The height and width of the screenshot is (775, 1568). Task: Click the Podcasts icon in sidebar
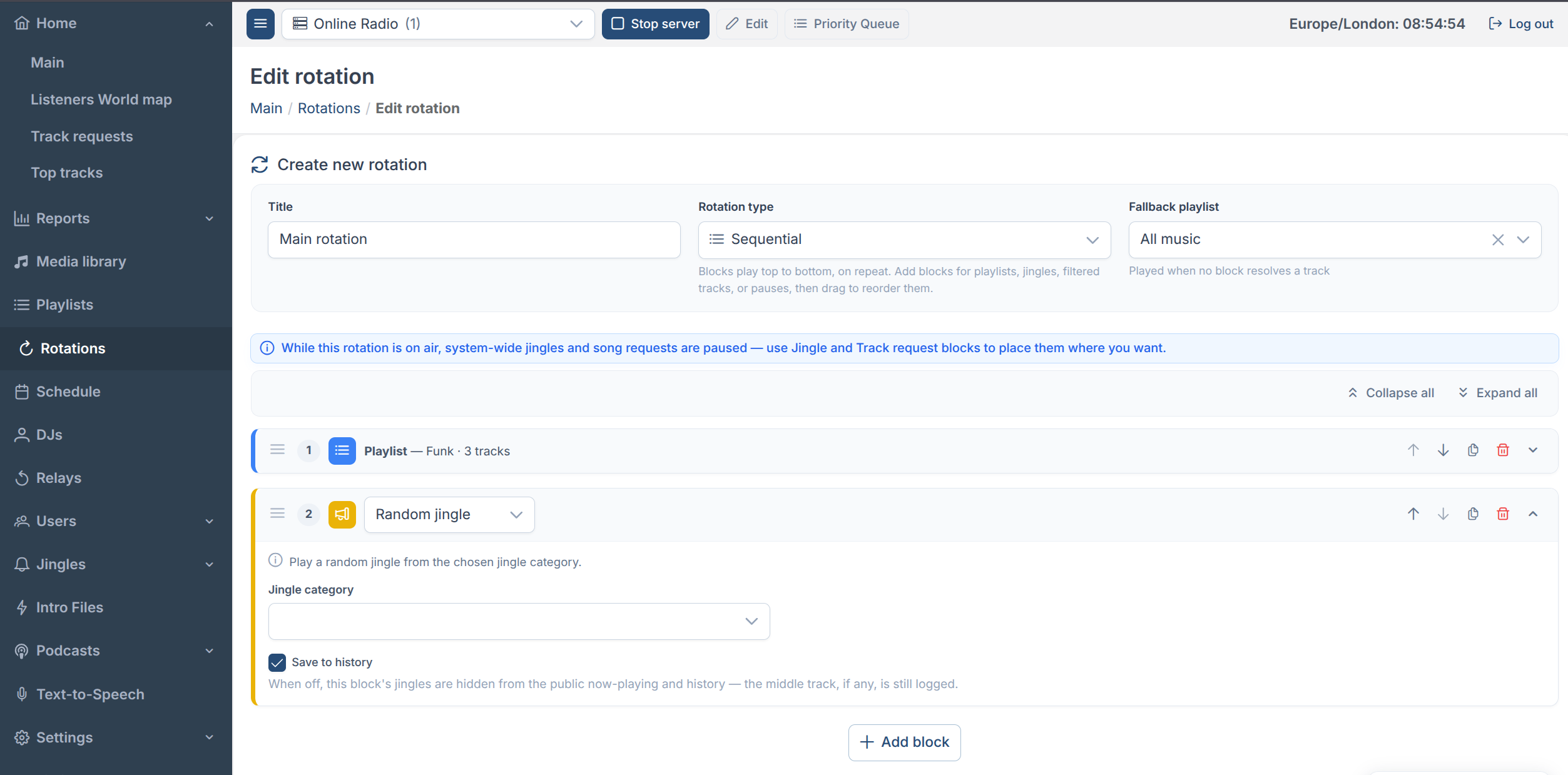(22, 651)
